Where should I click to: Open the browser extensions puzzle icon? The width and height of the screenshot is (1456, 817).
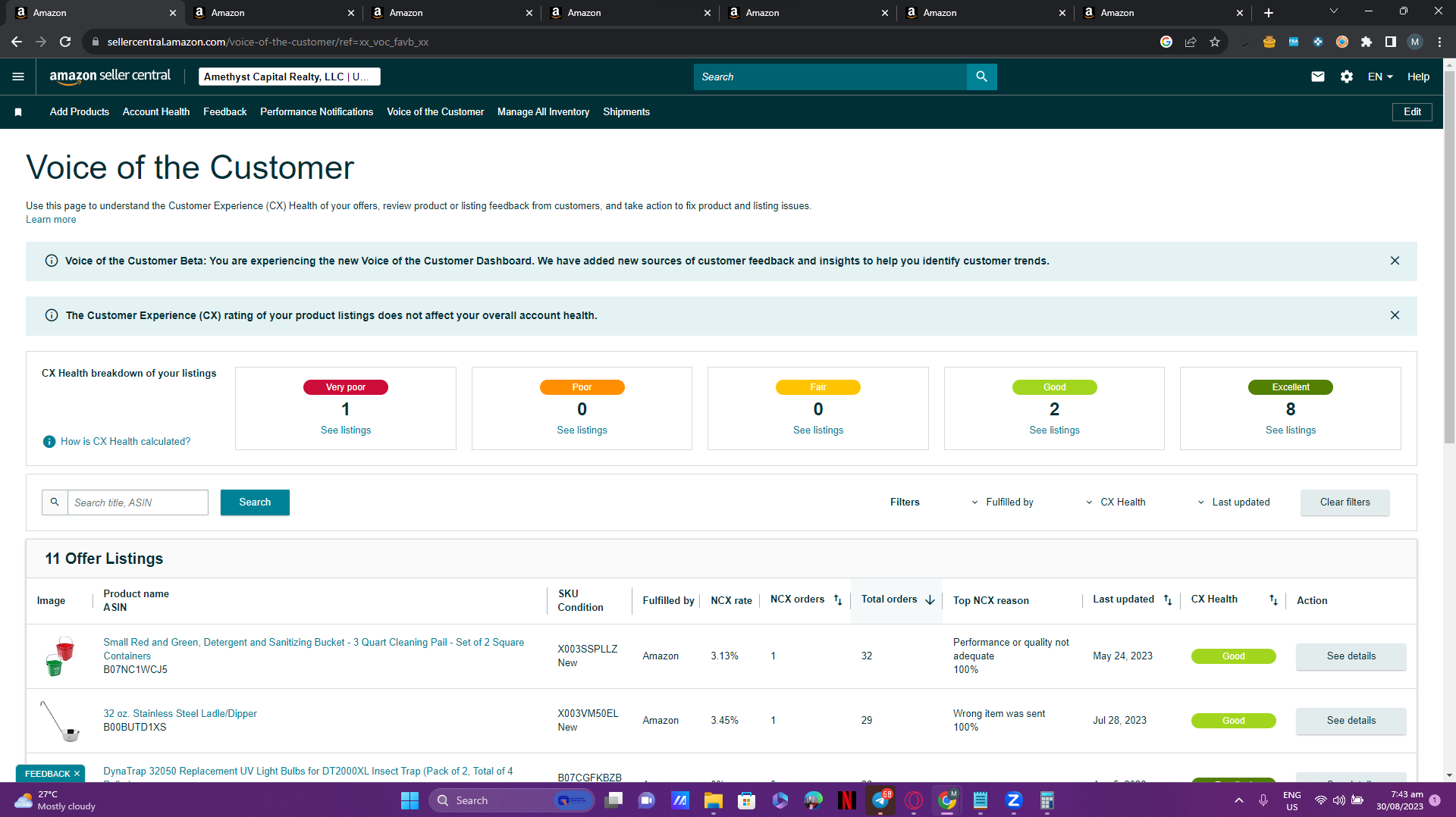pos(1367,42)
